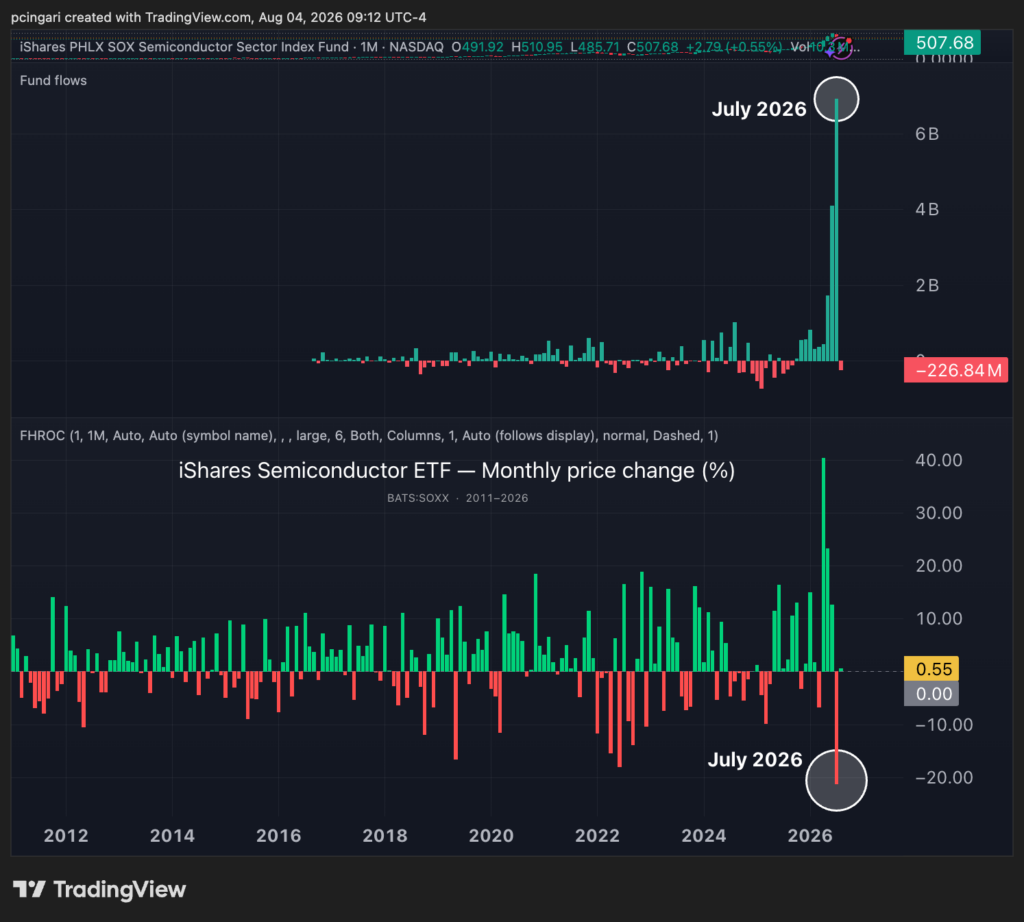Click the 2026 year on time axis

[810, 836]
